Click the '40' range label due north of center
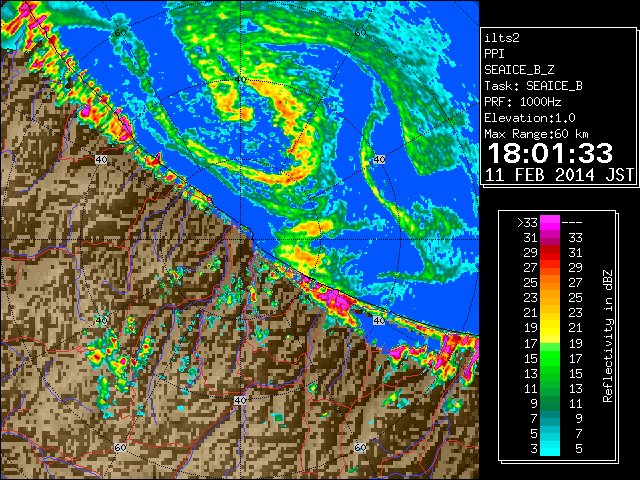640x480 pixels. point(240,79)
